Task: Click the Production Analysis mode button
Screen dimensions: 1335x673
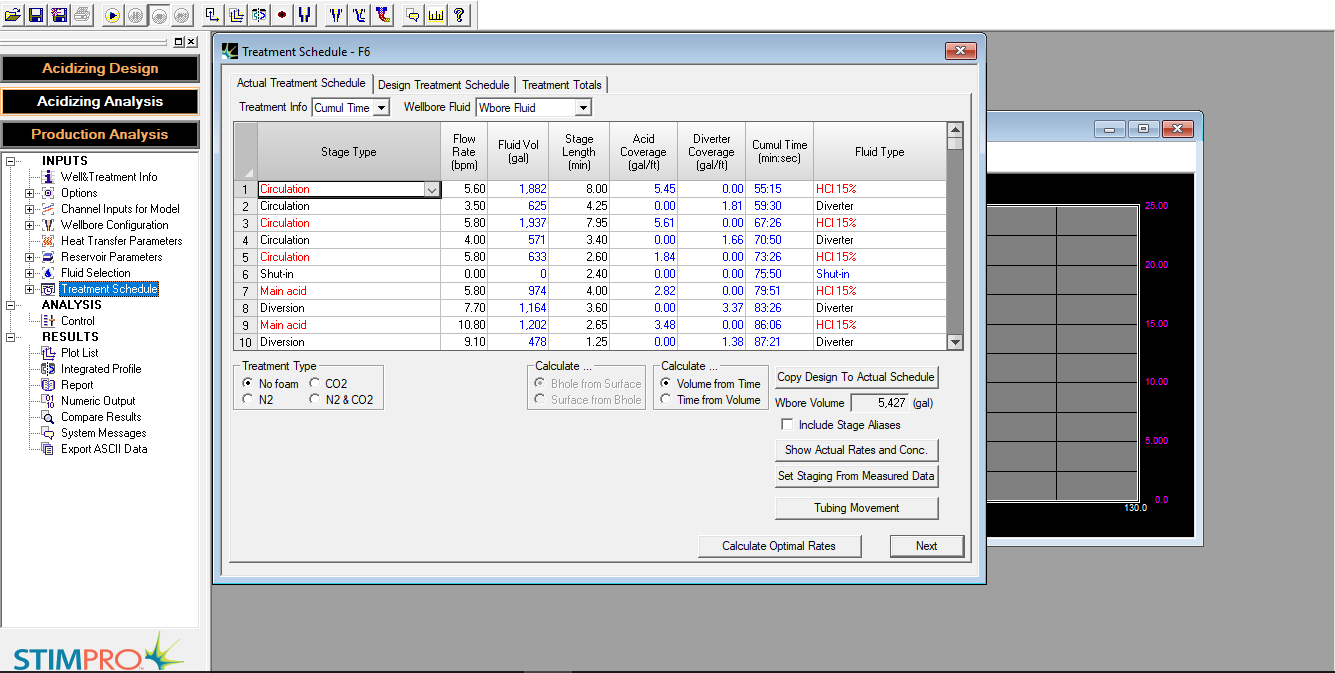Action: (x=100, y=134)
